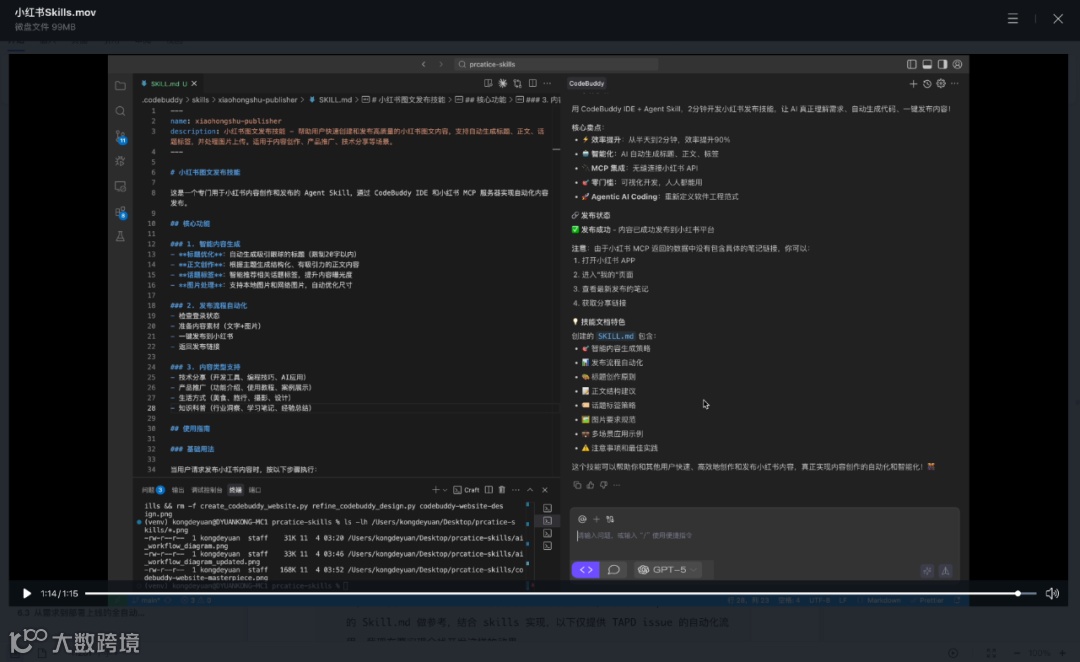Open CodeBuddy settings gear icon

point(941,84)
